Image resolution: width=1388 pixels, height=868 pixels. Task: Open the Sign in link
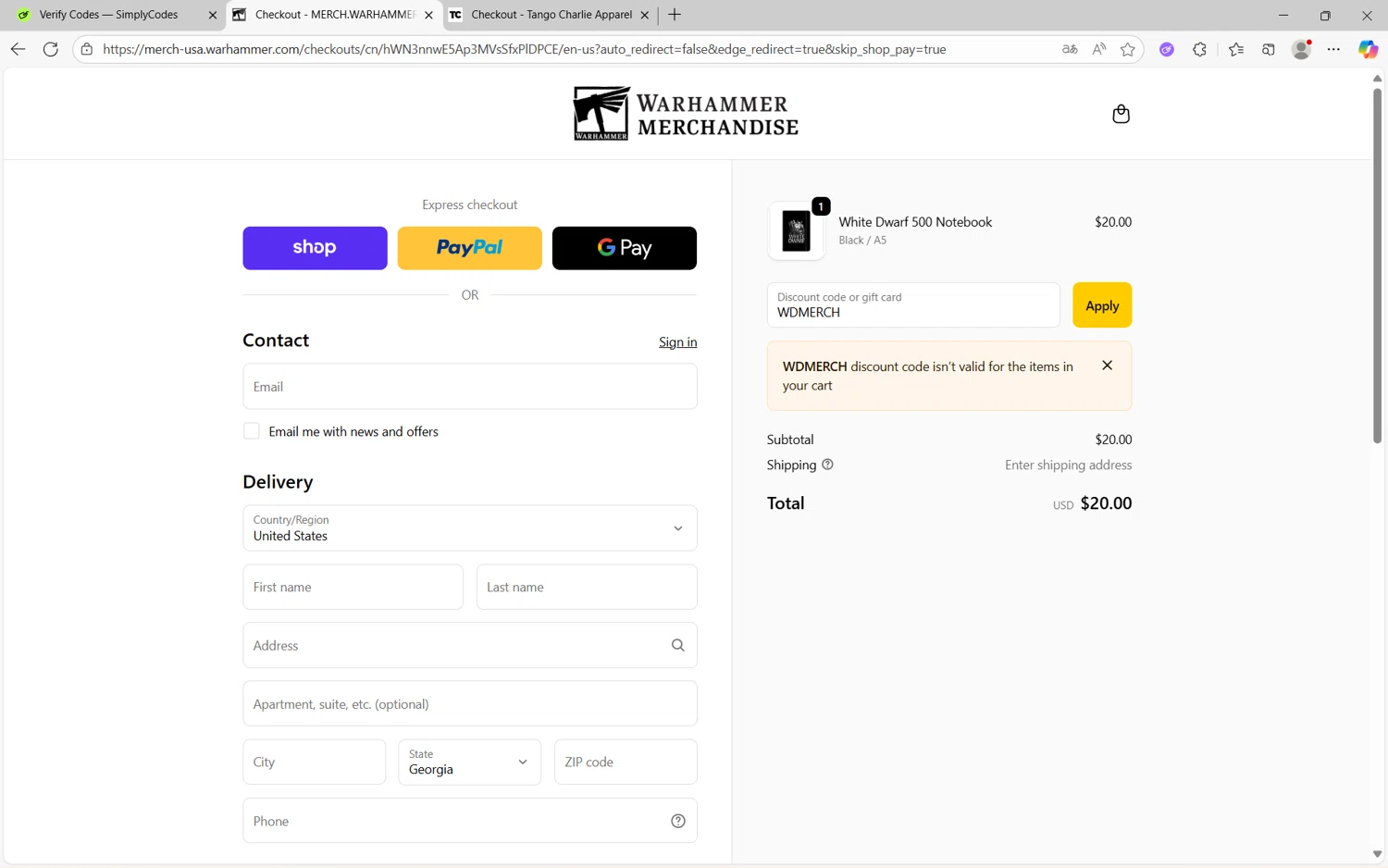click(677, 342)
